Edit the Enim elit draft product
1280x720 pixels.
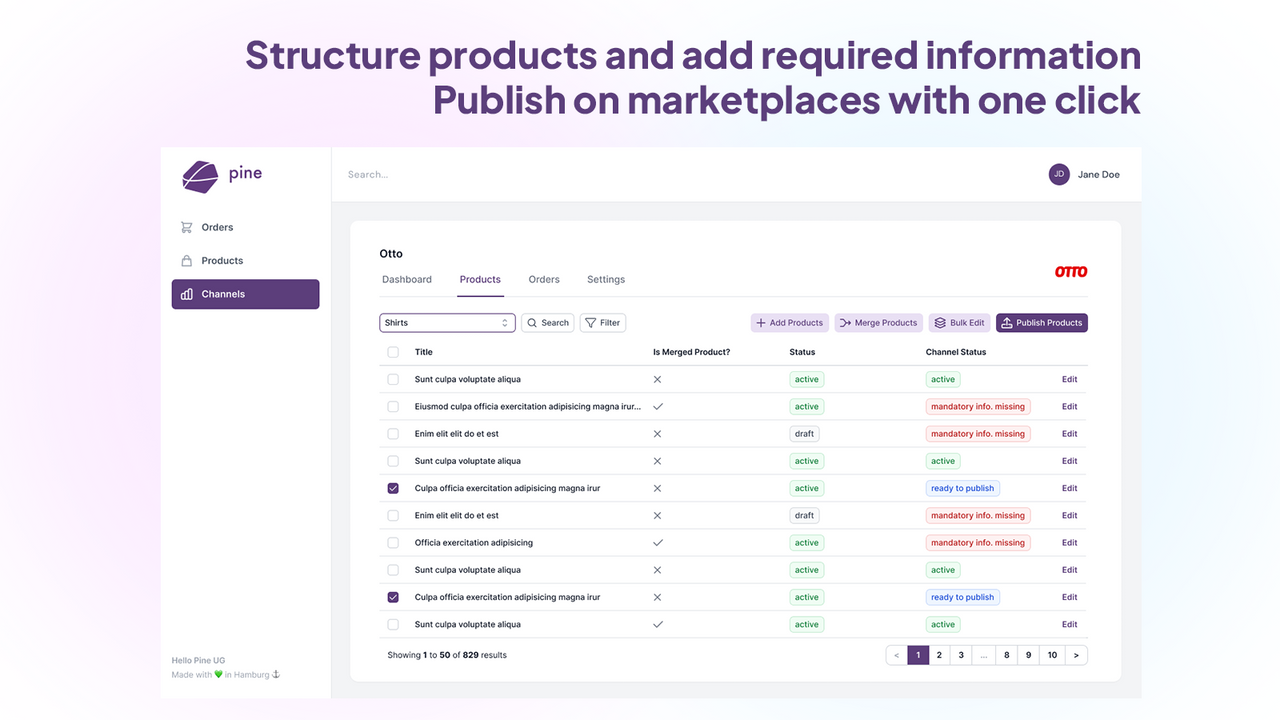1069,433
